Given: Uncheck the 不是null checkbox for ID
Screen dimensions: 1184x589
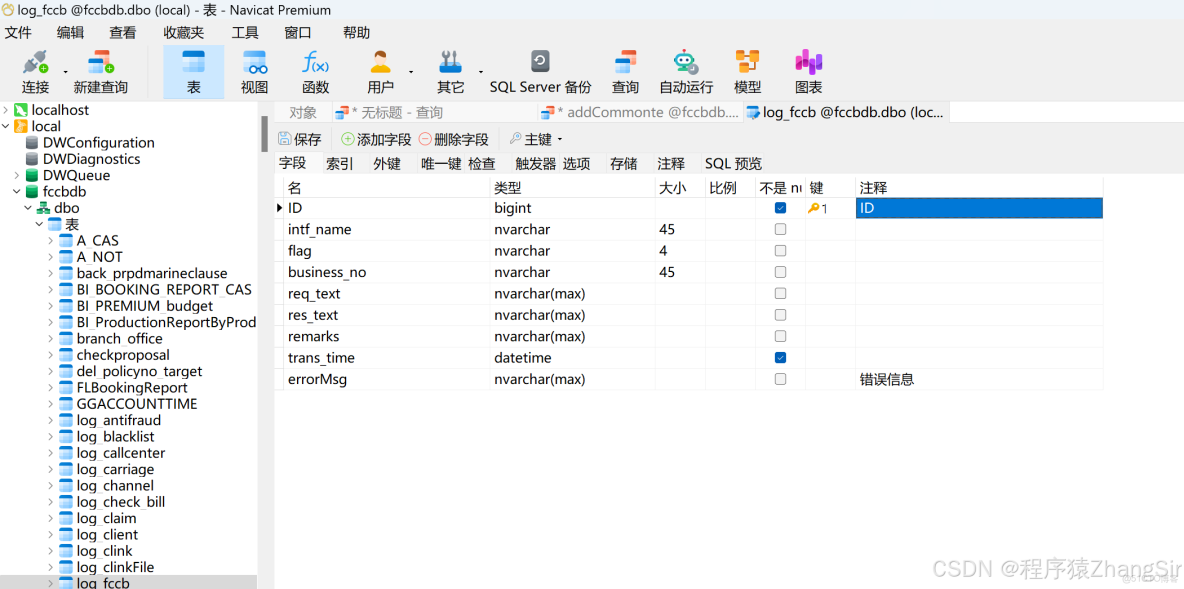Looking at the screenshot, I should pyautogui.click(x=781, y=207).
